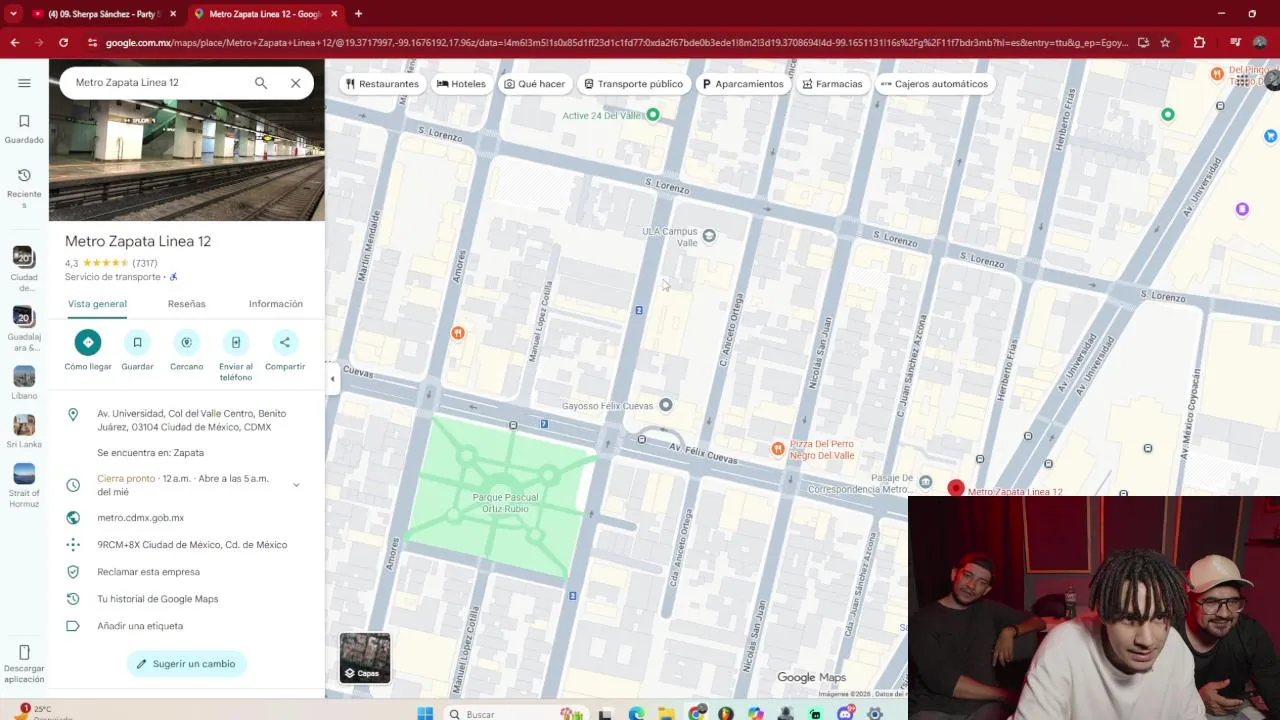Image resolution: width=1280 pixels, height=720 pixels.
Task: Filter by Qué hacer chip
Action: pos(535,84)
